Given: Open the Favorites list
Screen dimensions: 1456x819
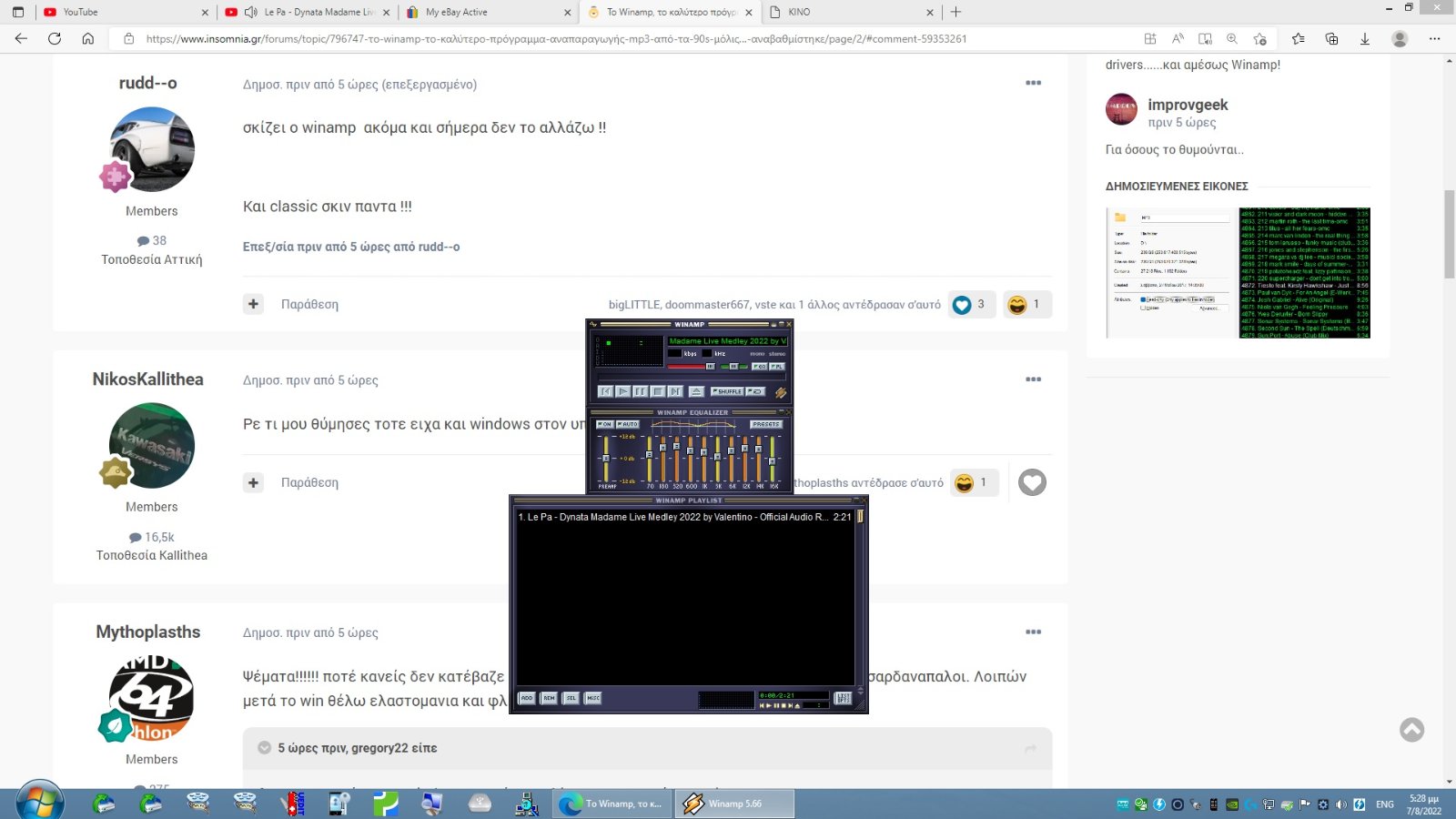Looking at the screenshot, I should (x=1298, y=38).
